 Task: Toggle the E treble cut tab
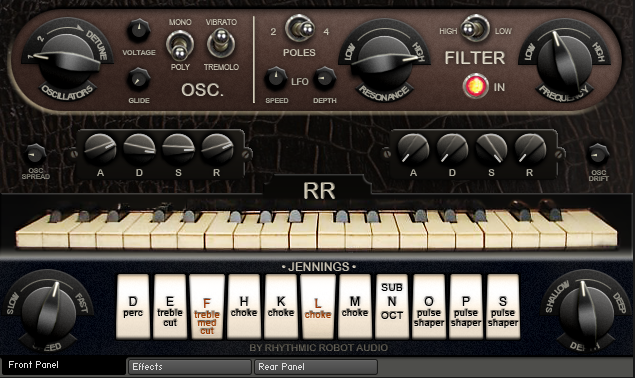[x=170, y=306]
